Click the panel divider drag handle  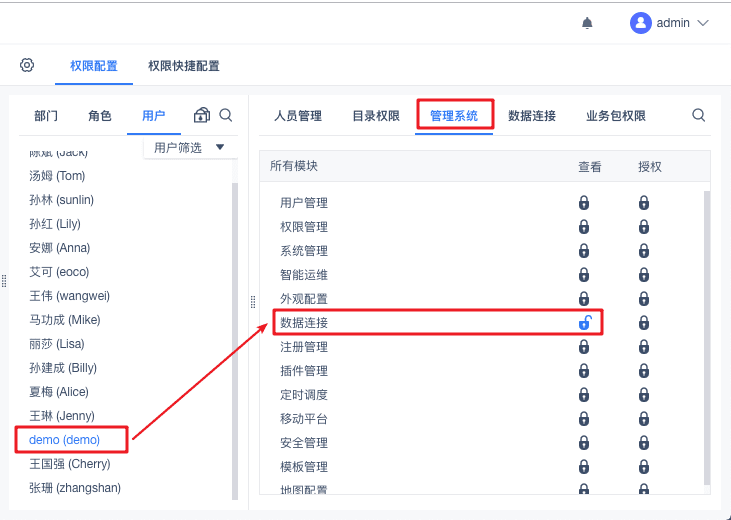pyautogui.click(x=252, y=301)
